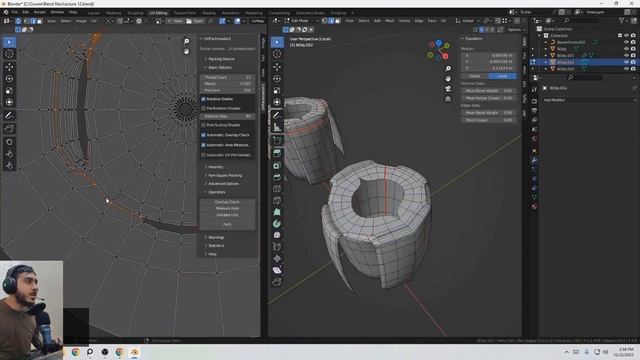Click the Add Modifier button

[589, 100]
